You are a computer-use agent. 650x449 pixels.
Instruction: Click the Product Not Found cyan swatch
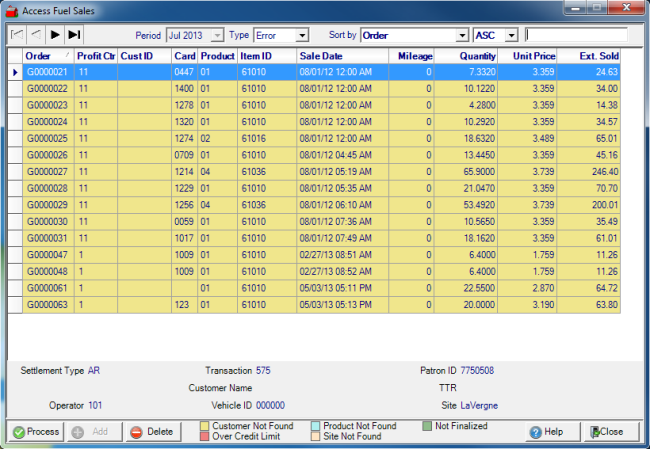(x=316, y=426)
